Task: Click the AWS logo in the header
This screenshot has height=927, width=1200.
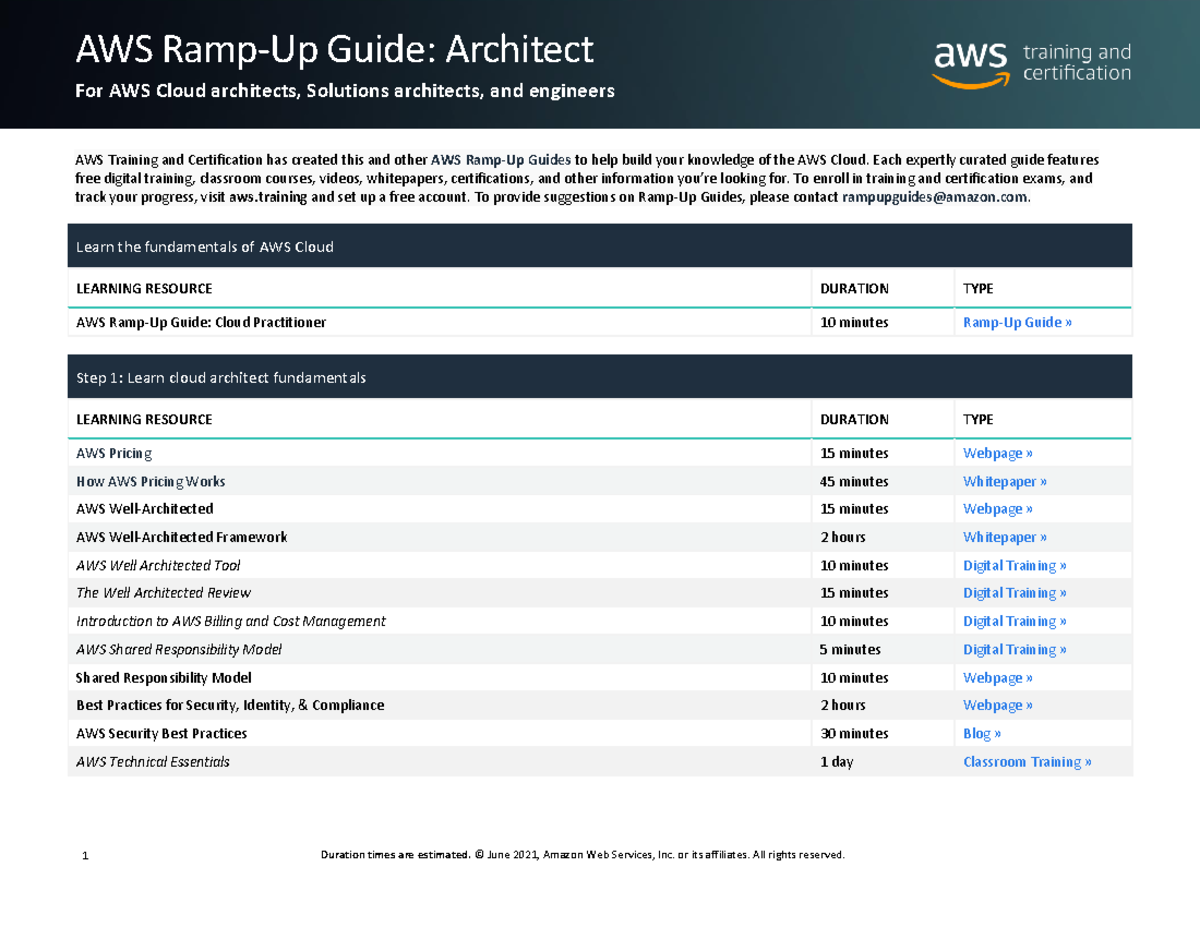Action: (968, 60)
